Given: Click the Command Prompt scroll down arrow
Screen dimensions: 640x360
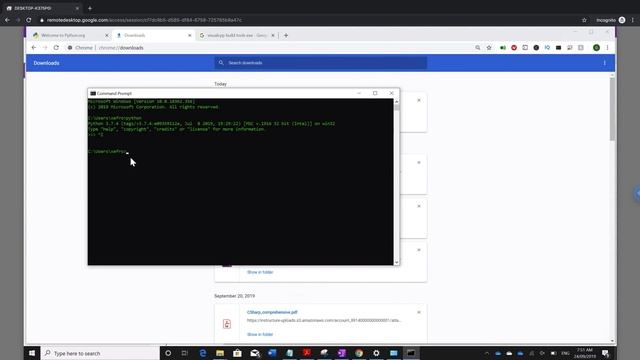Looking at the screenshot, I should coord(397,262).
